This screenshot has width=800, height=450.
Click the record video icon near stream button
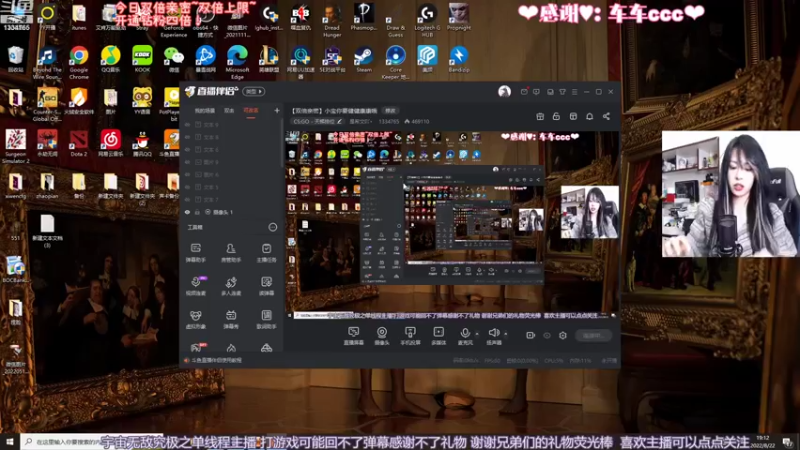tap(531, 335)
